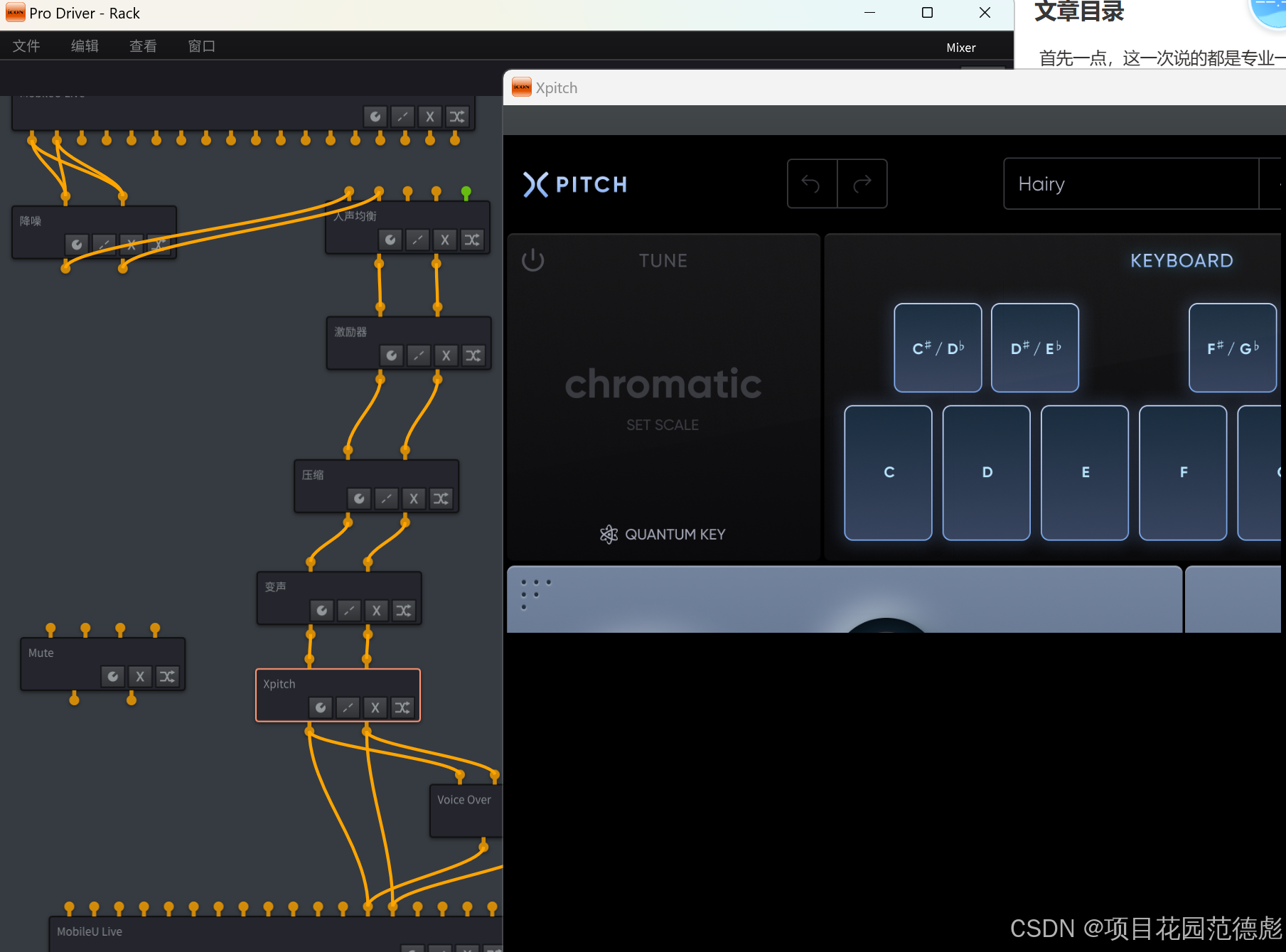Click the knob icon on the 变声 node
Screen dimensions: 1286x952
coord(322,611)
